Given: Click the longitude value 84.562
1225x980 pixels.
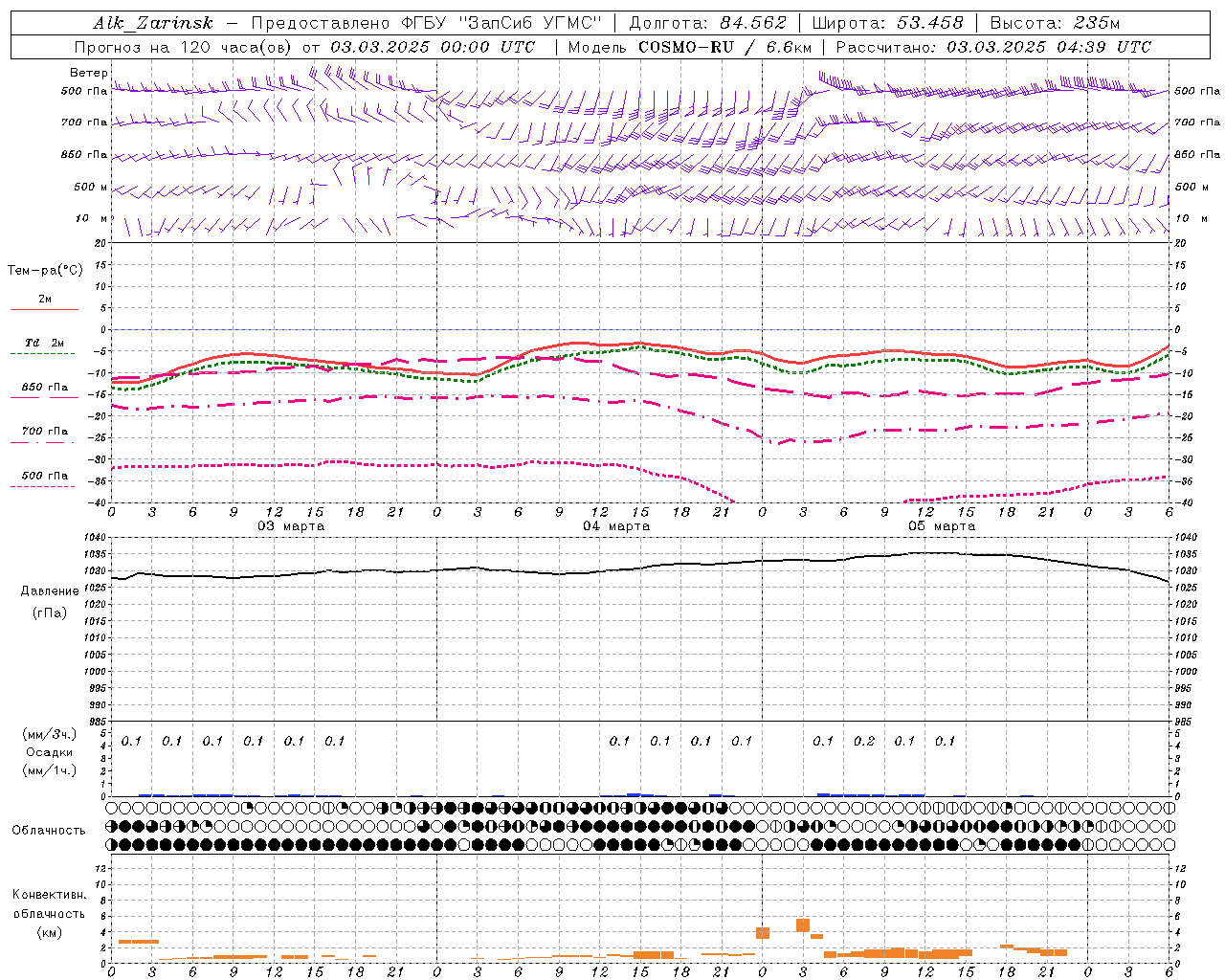Looking at the screenshot, I should tap(753, 23).
